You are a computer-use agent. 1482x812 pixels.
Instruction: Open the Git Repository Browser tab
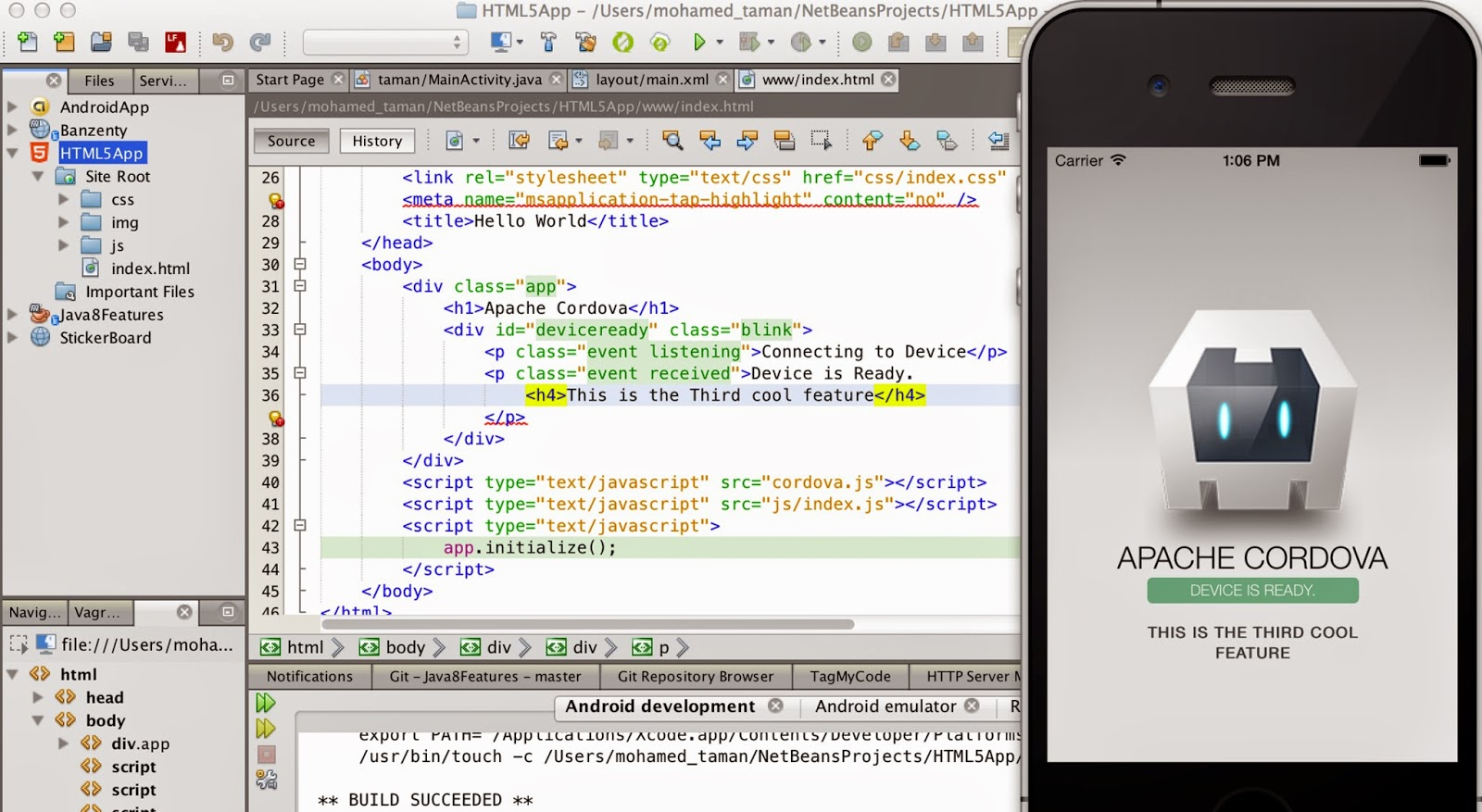coord(695,677)
